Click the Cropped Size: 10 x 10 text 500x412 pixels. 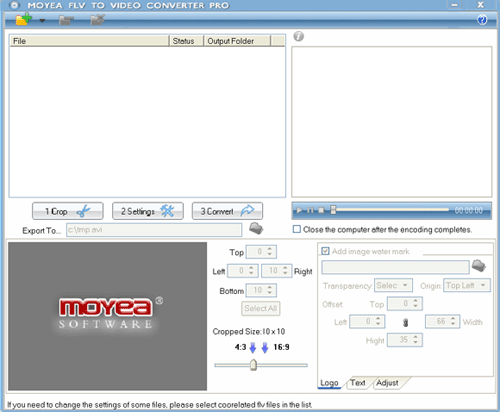coord(249,332)
